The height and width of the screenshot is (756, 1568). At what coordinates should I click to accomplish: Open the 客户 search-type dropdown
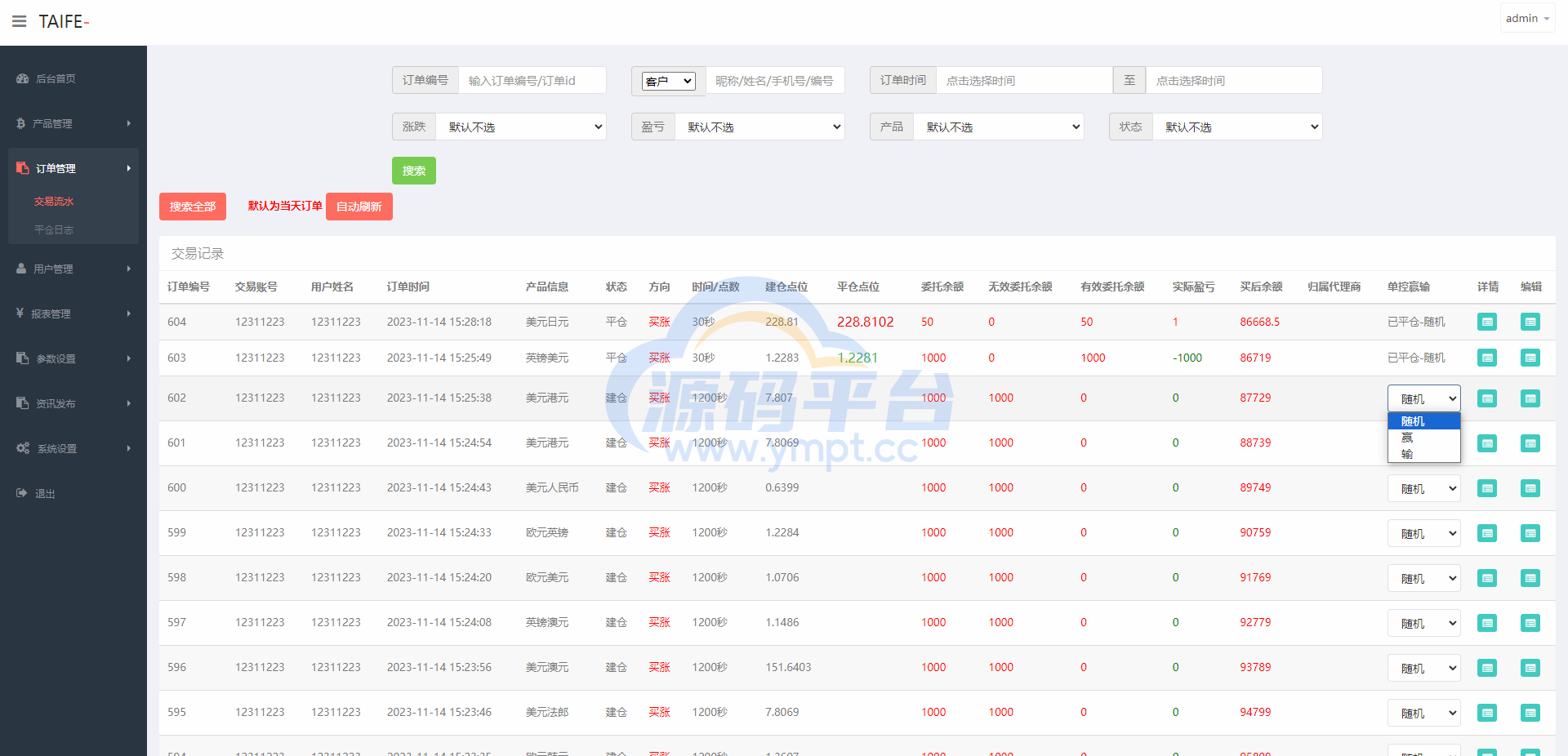pos(668,81)
